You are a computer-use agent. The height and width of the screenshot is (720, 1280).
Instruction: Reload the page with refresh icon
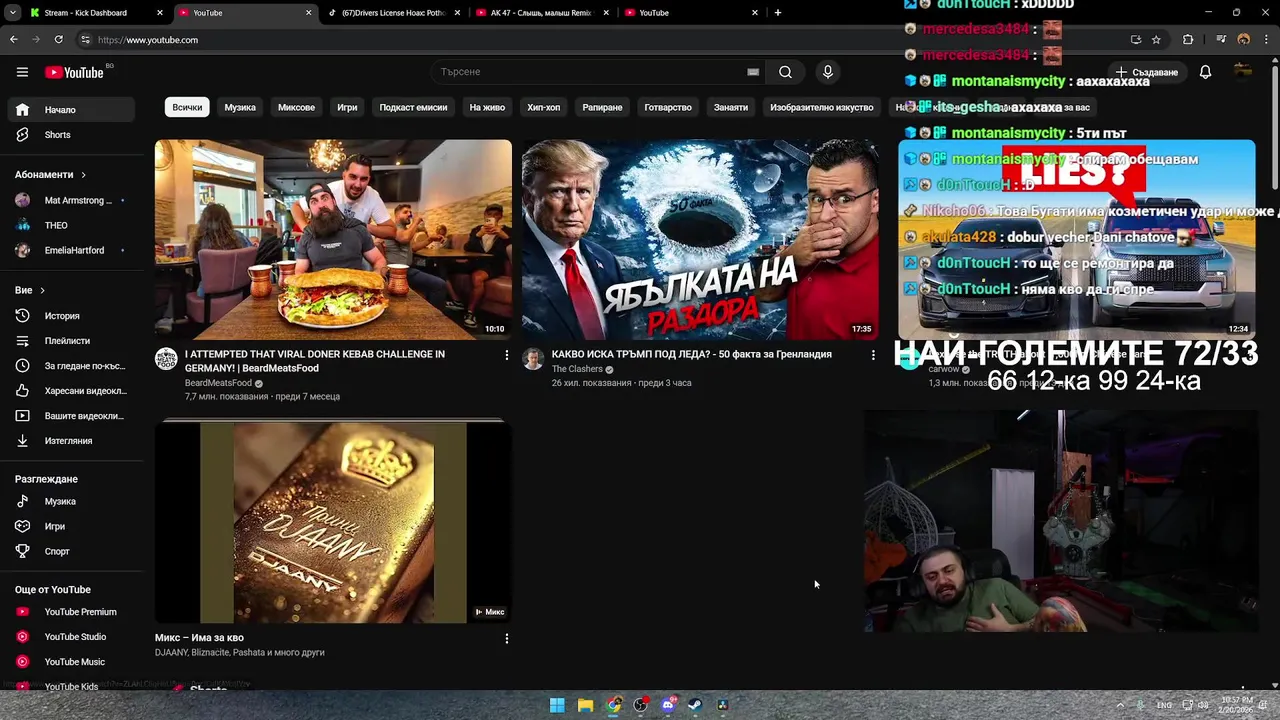click(58, 40)
